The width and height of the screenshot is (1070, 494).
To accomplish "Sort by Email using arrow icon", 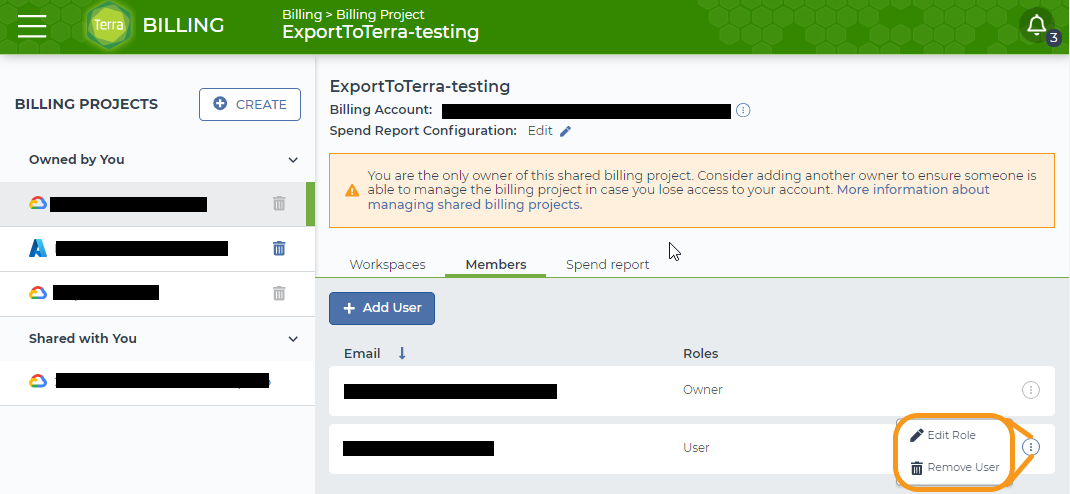I will (402, 353).
